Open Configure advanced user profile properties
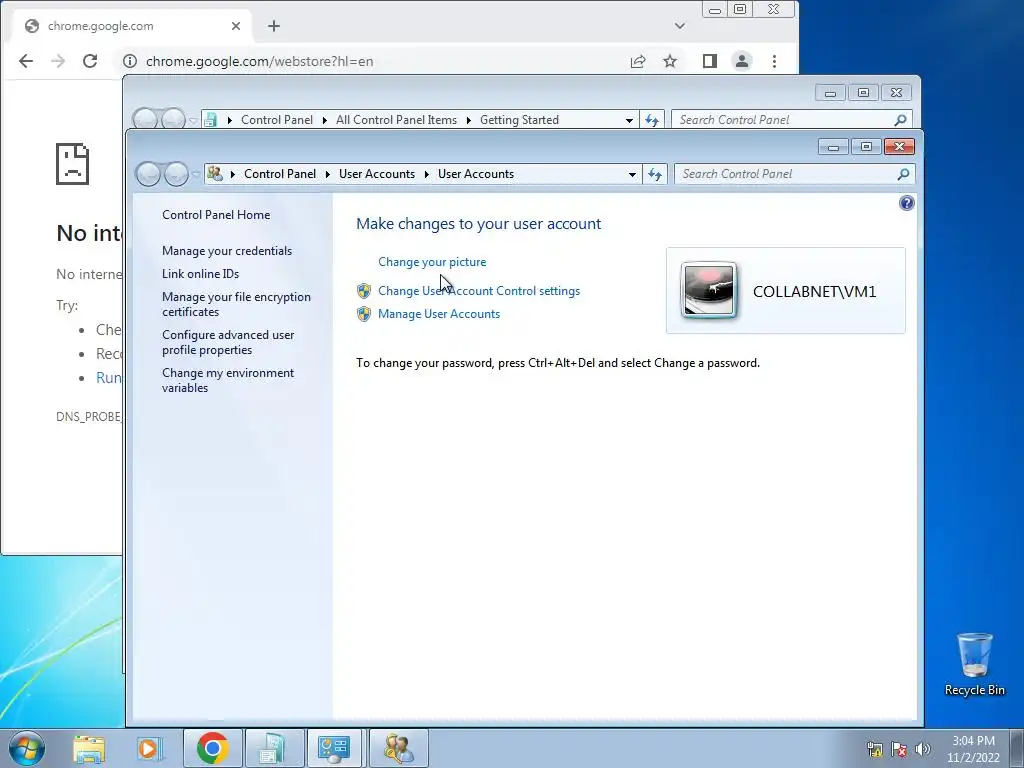Viewport: 1024px width, 768px height. point(228,342)
